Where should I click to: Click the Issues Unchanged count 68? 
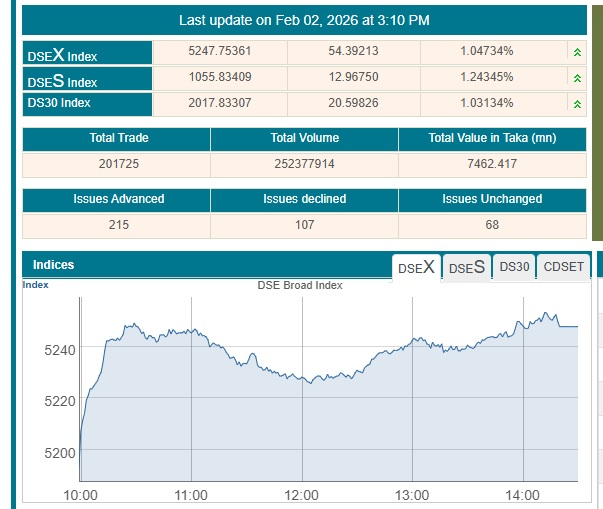(492, 225)
